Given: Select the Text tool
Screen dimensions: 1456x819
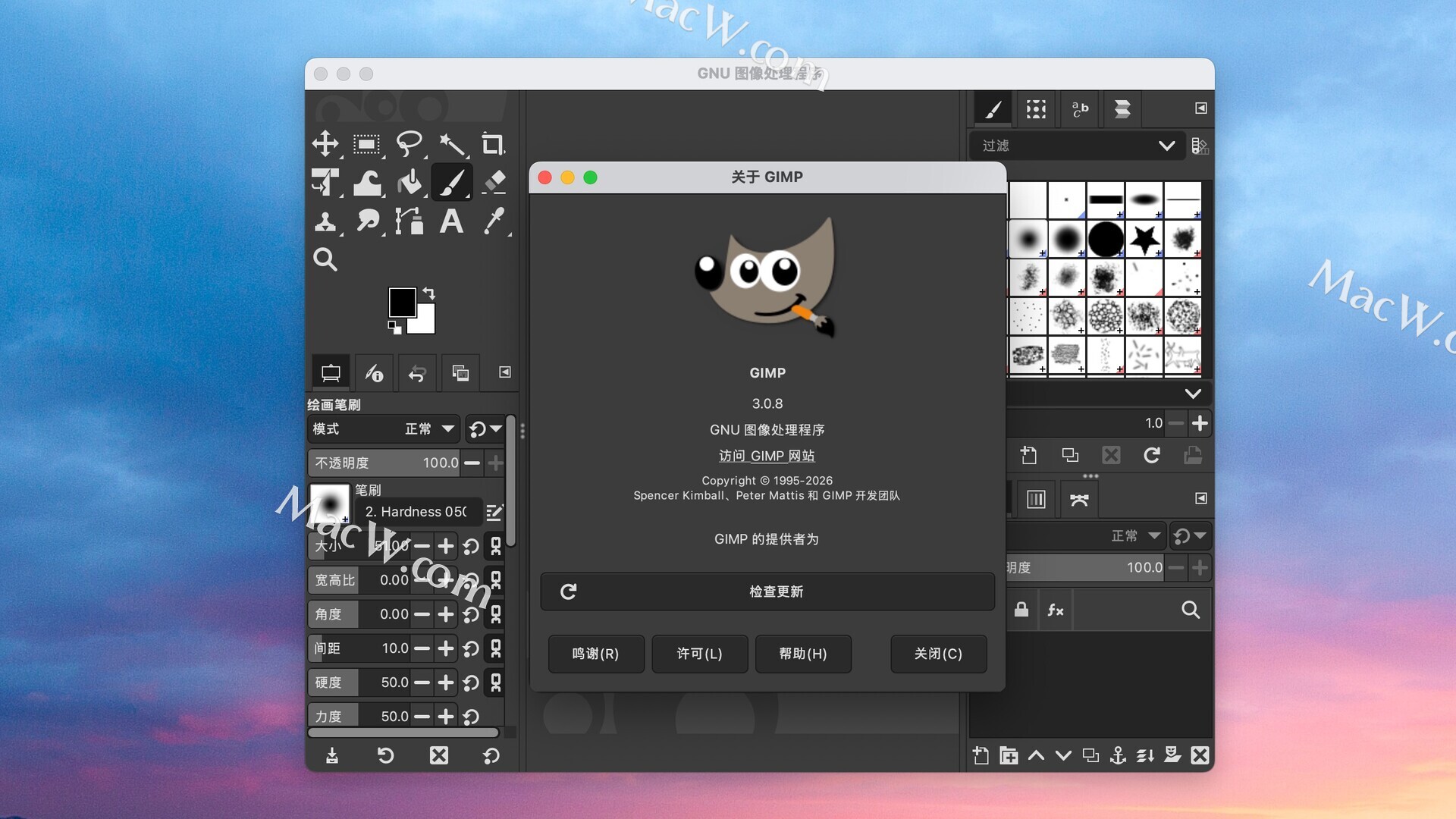Looking at the screenshot, I should [x=451, y=221].
